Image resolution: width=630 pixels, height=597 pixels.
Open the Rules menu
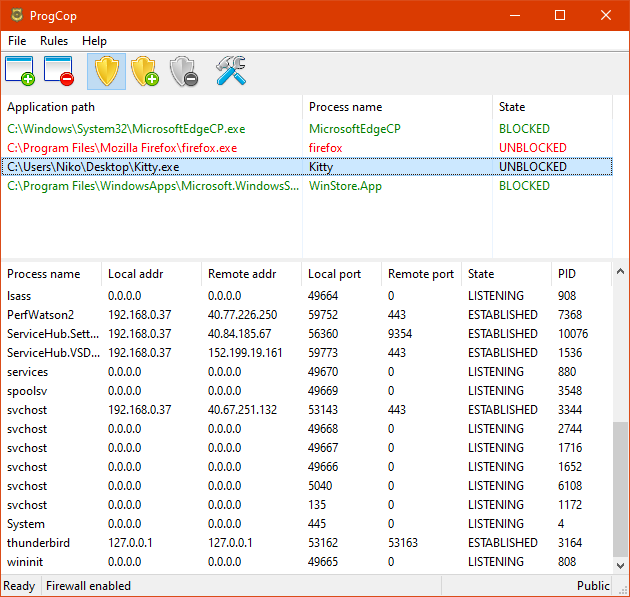(54, 41)
